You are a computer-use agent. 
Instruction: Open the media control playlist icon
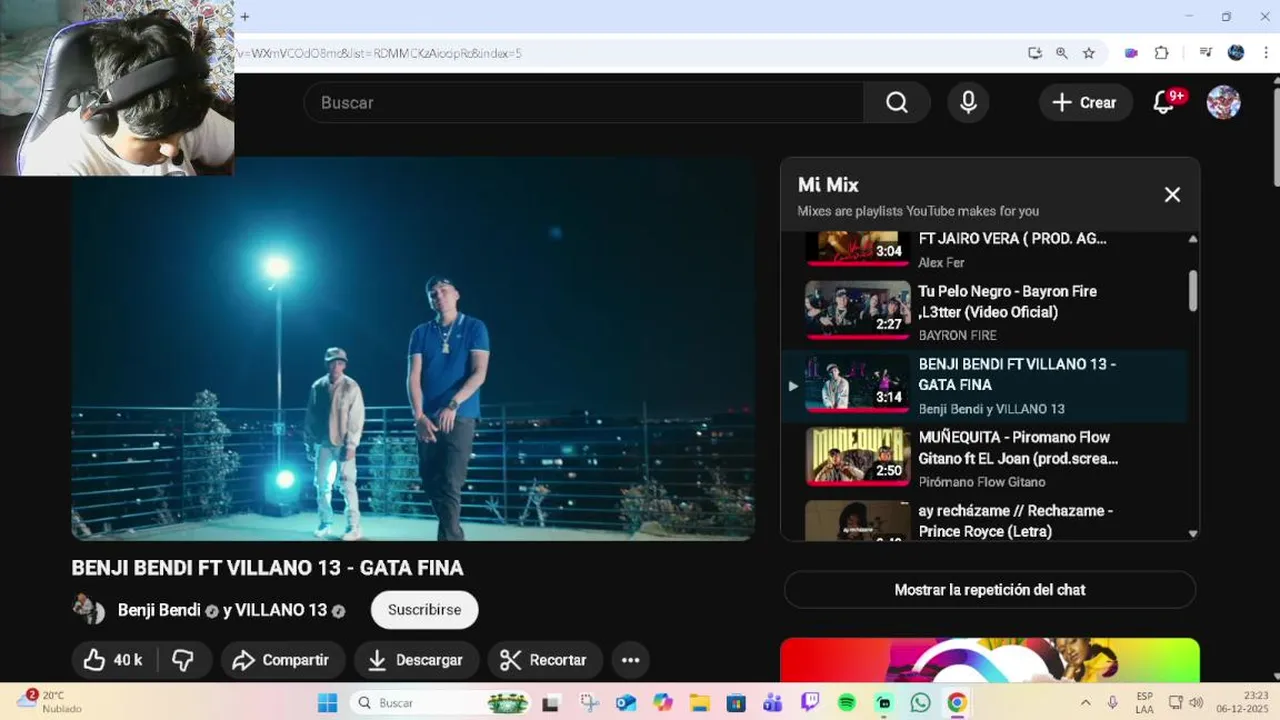[x=1207, y=53]
